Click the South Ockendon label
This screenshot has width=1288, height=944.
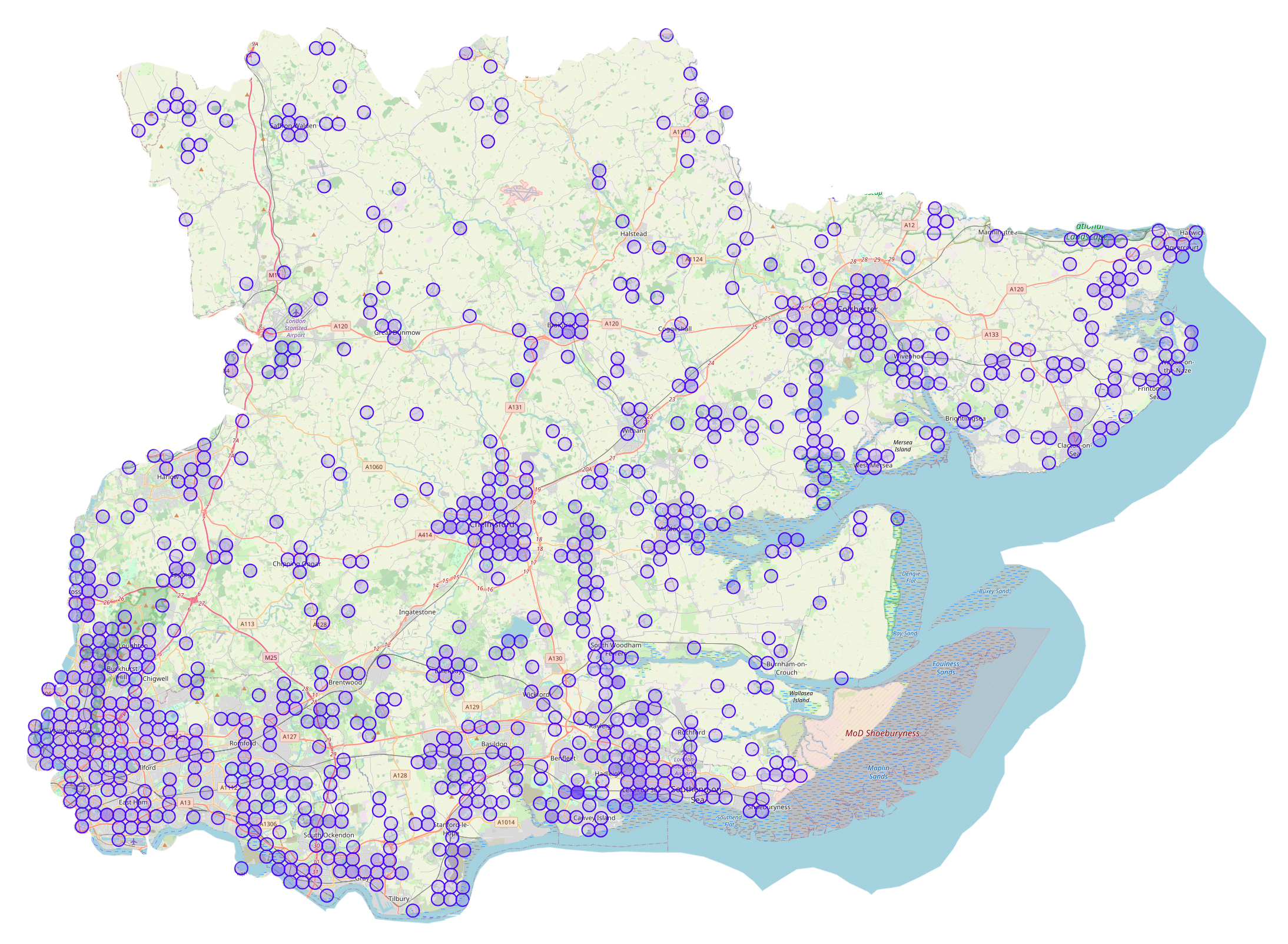click(328, 835)
